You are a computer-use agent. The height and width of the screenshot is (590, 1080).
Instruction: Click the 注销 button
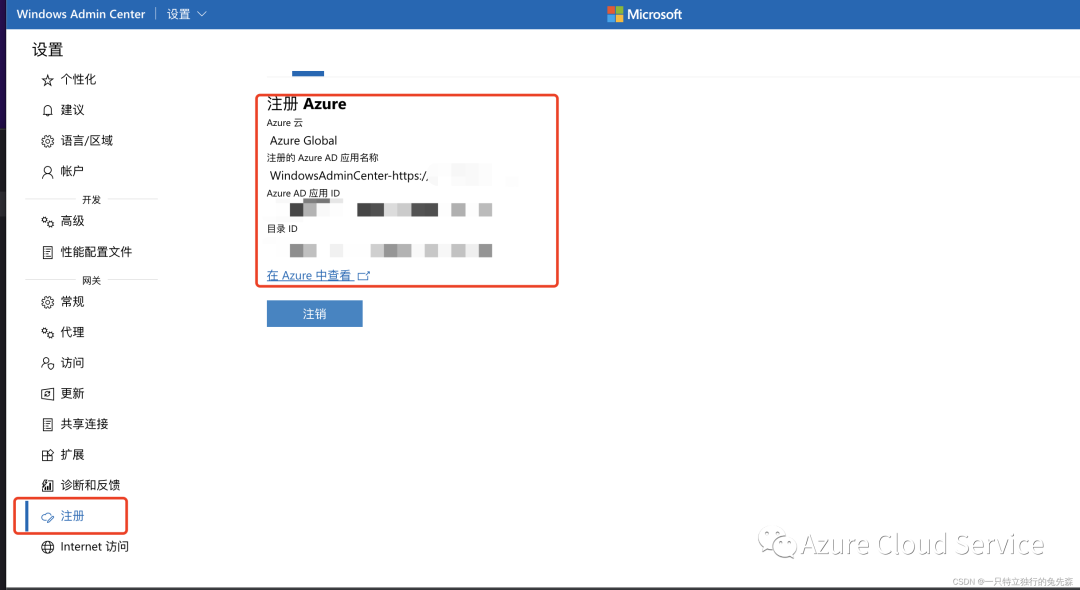[315, 314]
